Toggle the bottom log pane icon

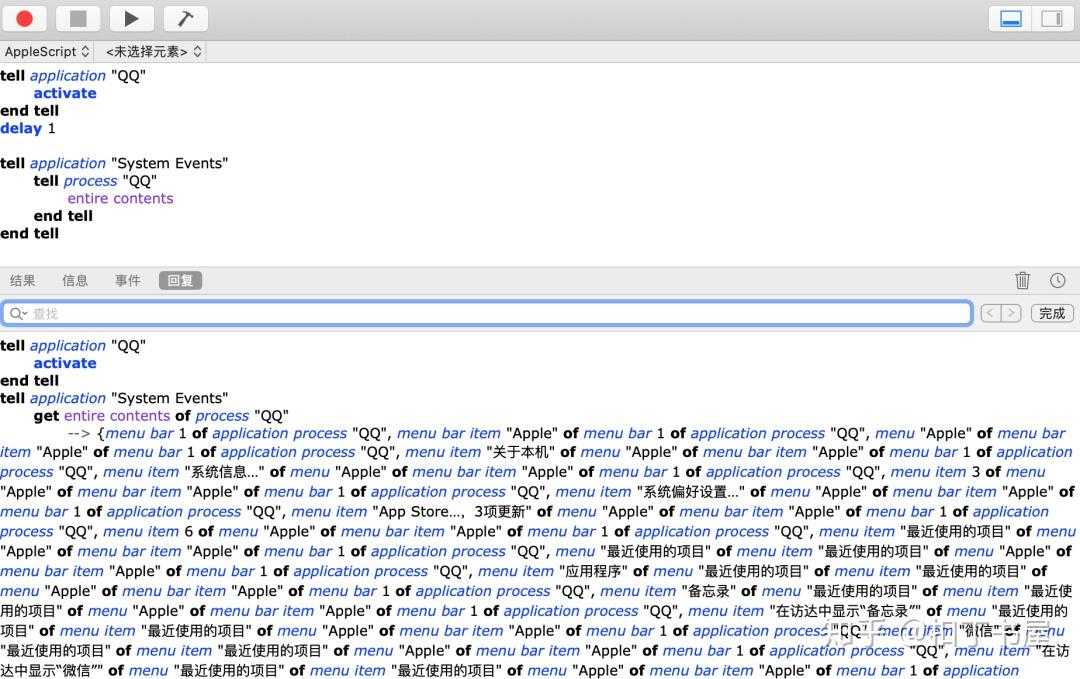coord(1009,18)
